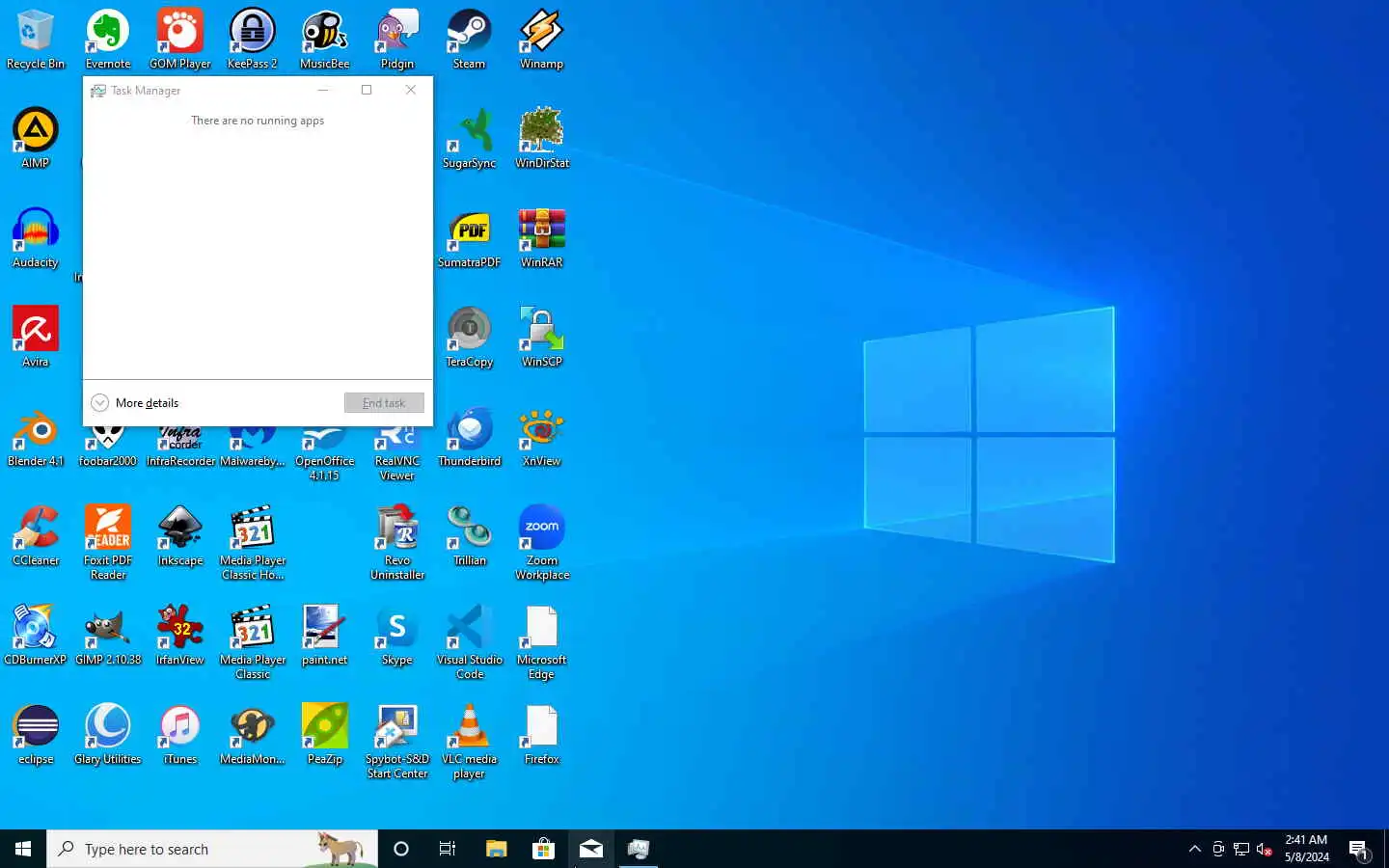Select the Steam desktop icon
This screenshot has height=868, width=1389.
point(470,39)
